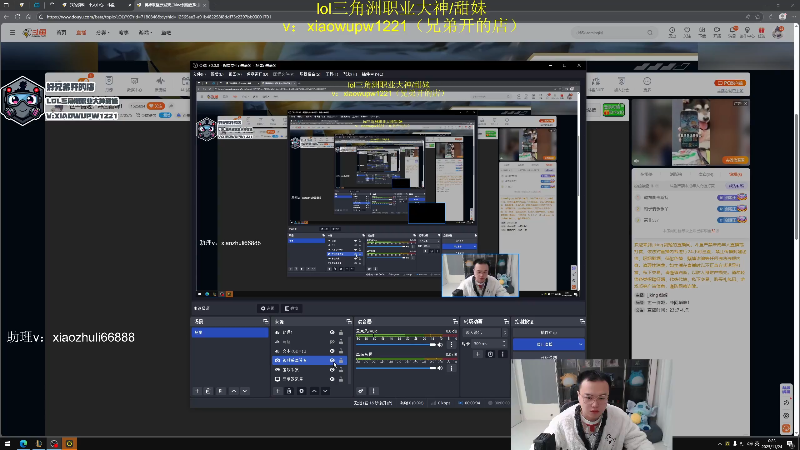Open the File menu in OBS
800x450 pixels.
(198, 74)
